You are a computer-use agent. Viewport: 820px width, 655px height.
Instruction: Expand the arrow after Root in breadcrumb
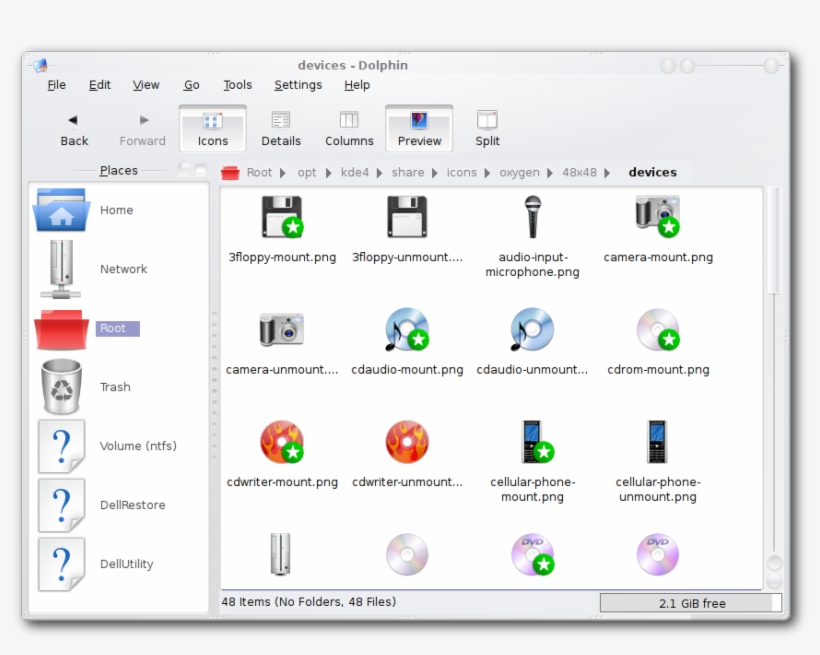(283, 173)
